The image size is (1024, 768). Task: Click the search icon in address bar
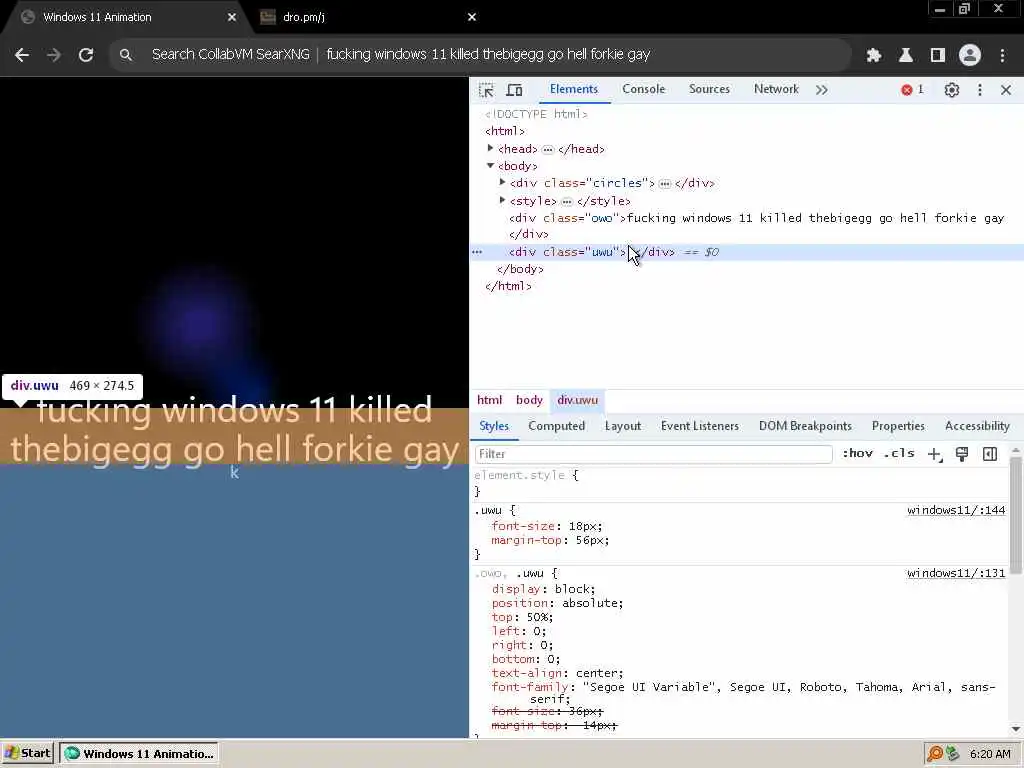coord(126,55)
